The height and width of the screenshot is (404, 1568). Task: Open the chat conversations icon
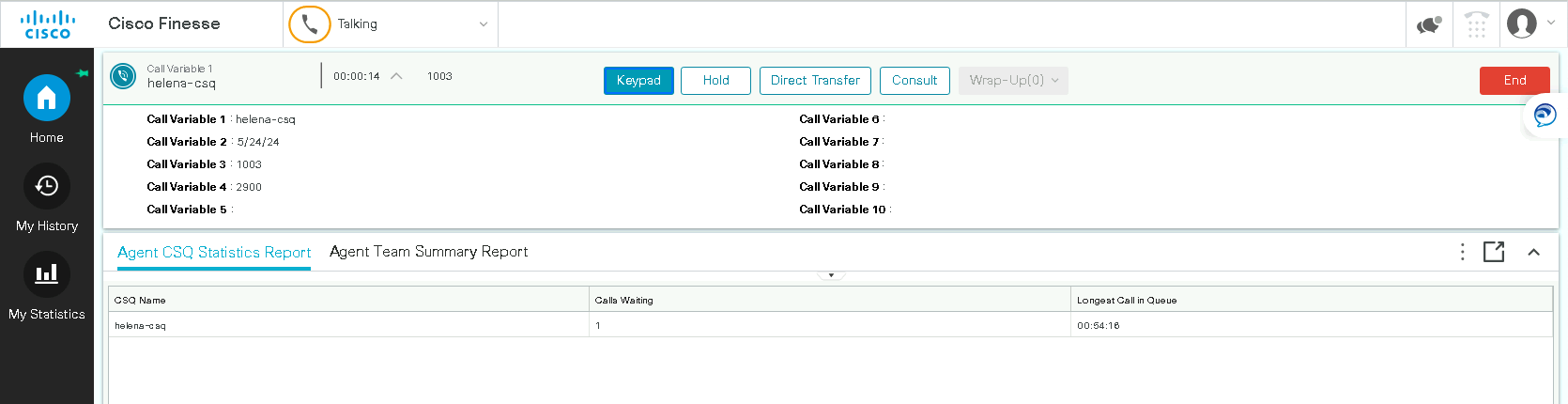pos(1429,24)
